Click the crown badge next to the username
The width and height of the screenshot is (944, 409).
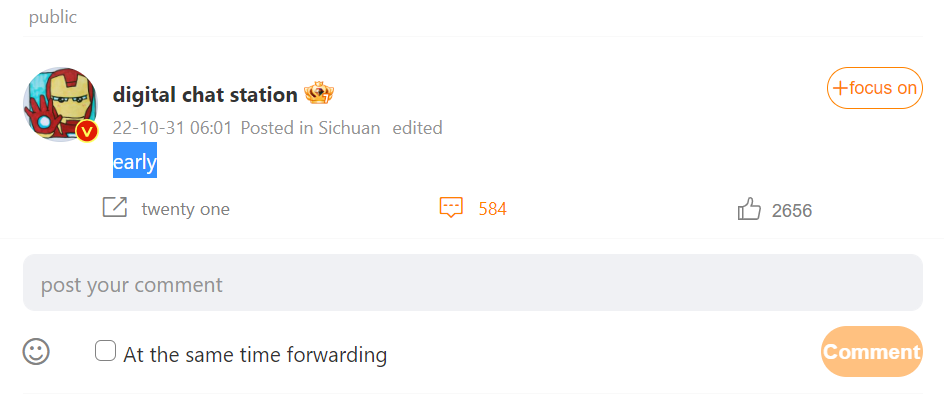pos(319,93)
